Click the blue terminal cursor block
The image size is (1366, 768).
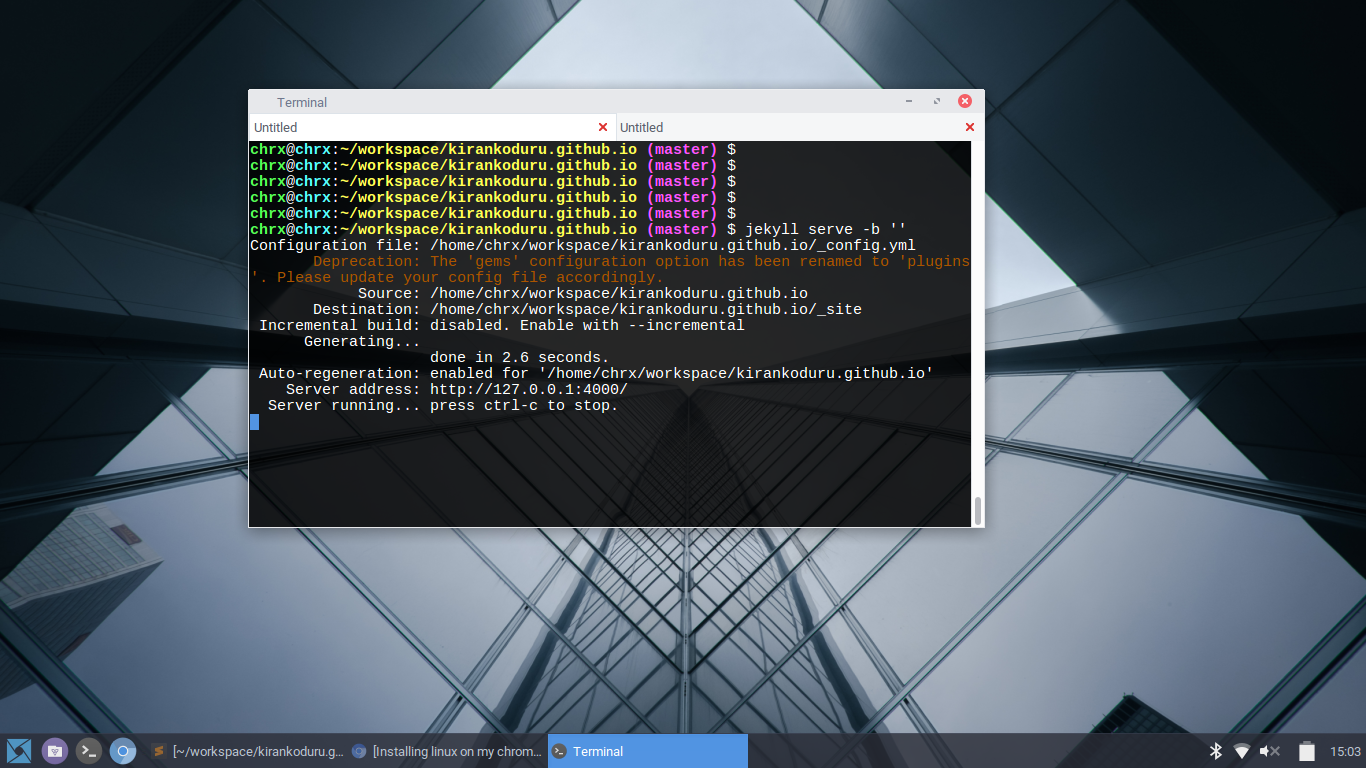(x=254, y=422)
